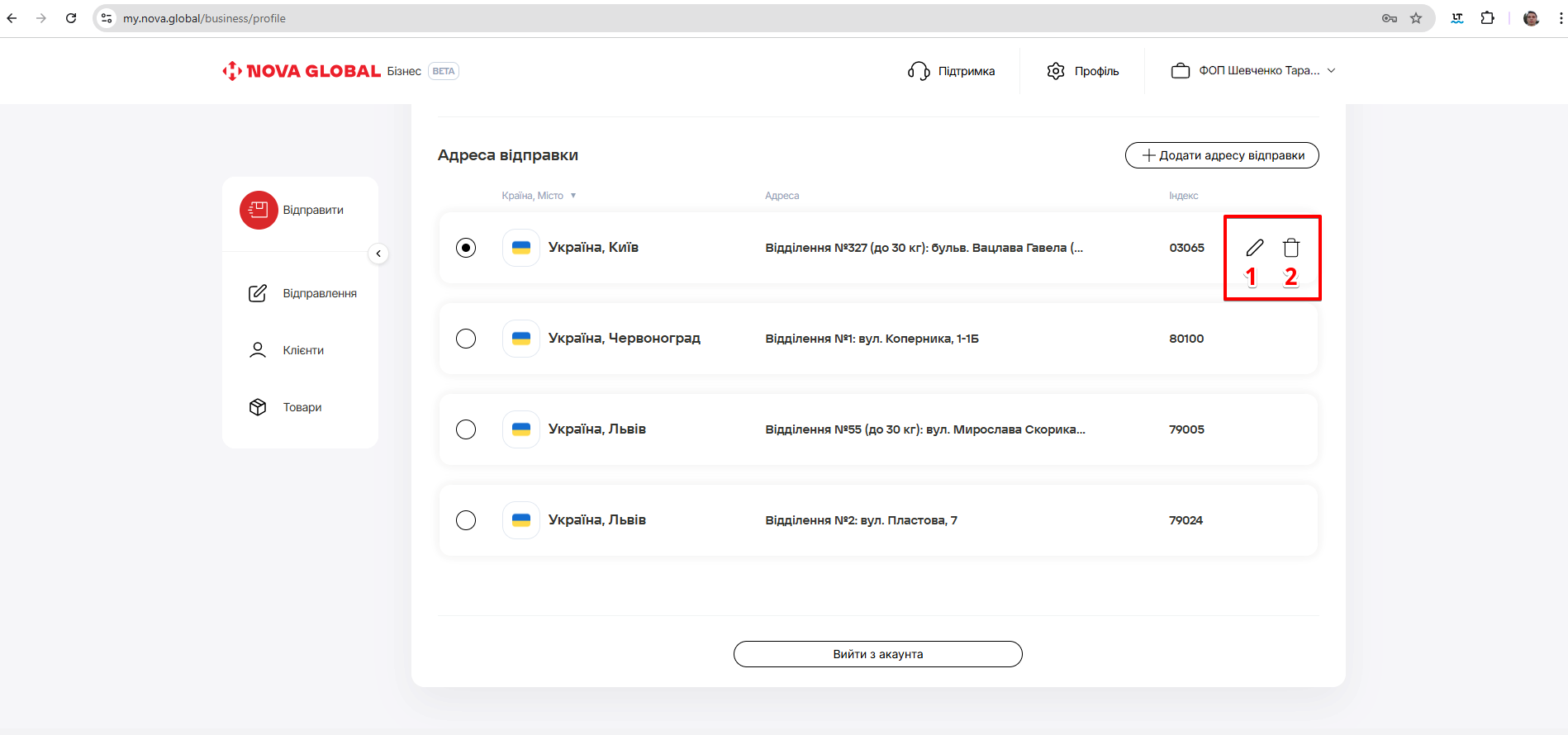
Task: Open Підтримка headset support
Action: (x=951, y=71)
